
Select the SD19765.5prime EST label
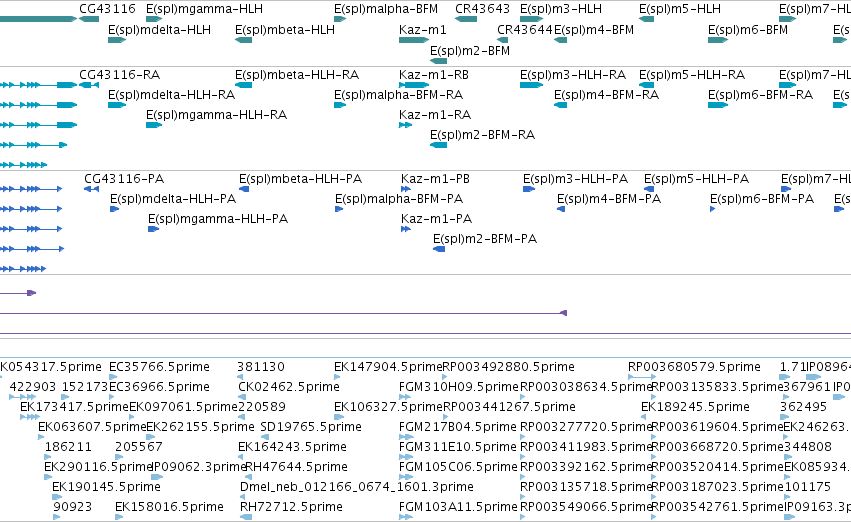pos(311,428)
